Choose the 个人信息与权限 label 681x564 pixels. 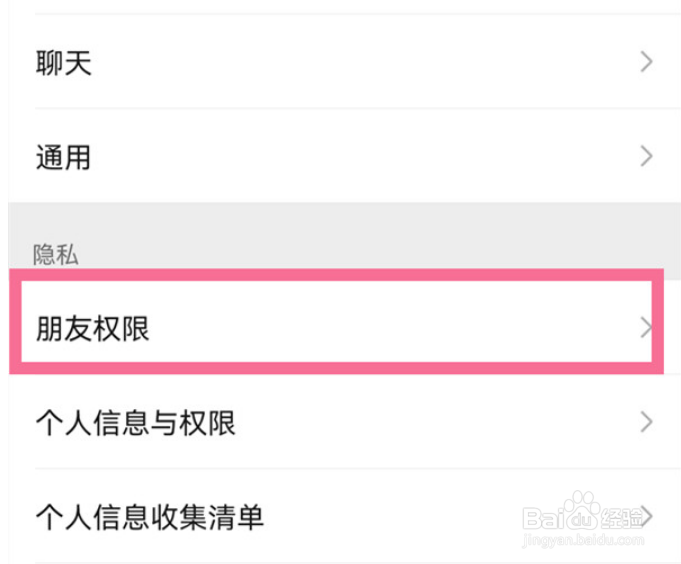[135, 423]
